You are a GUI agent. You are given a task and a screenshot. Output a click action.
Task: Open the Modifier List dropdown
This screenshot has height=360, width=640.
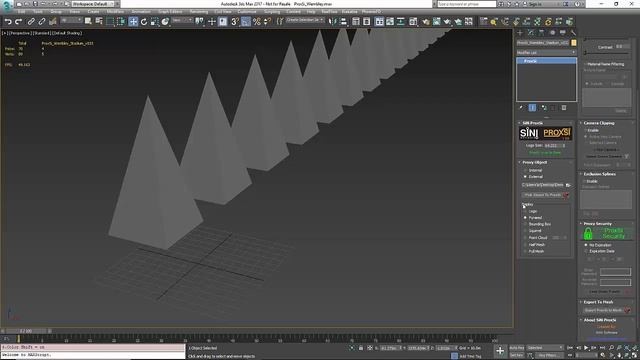point(546,53)
